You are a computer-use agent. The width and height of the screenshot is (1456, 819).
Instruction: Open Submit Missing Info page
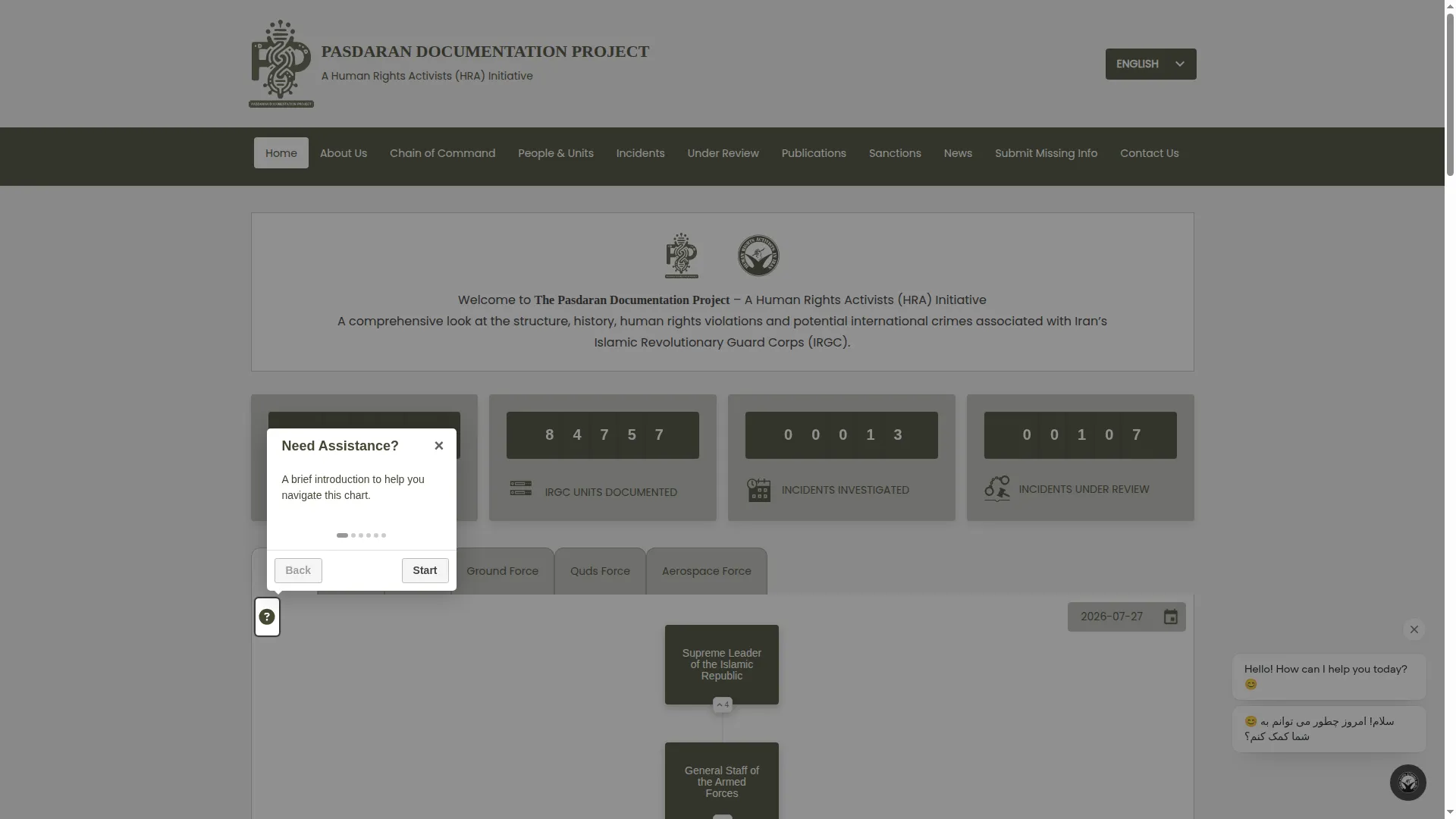pos(1046,153)
